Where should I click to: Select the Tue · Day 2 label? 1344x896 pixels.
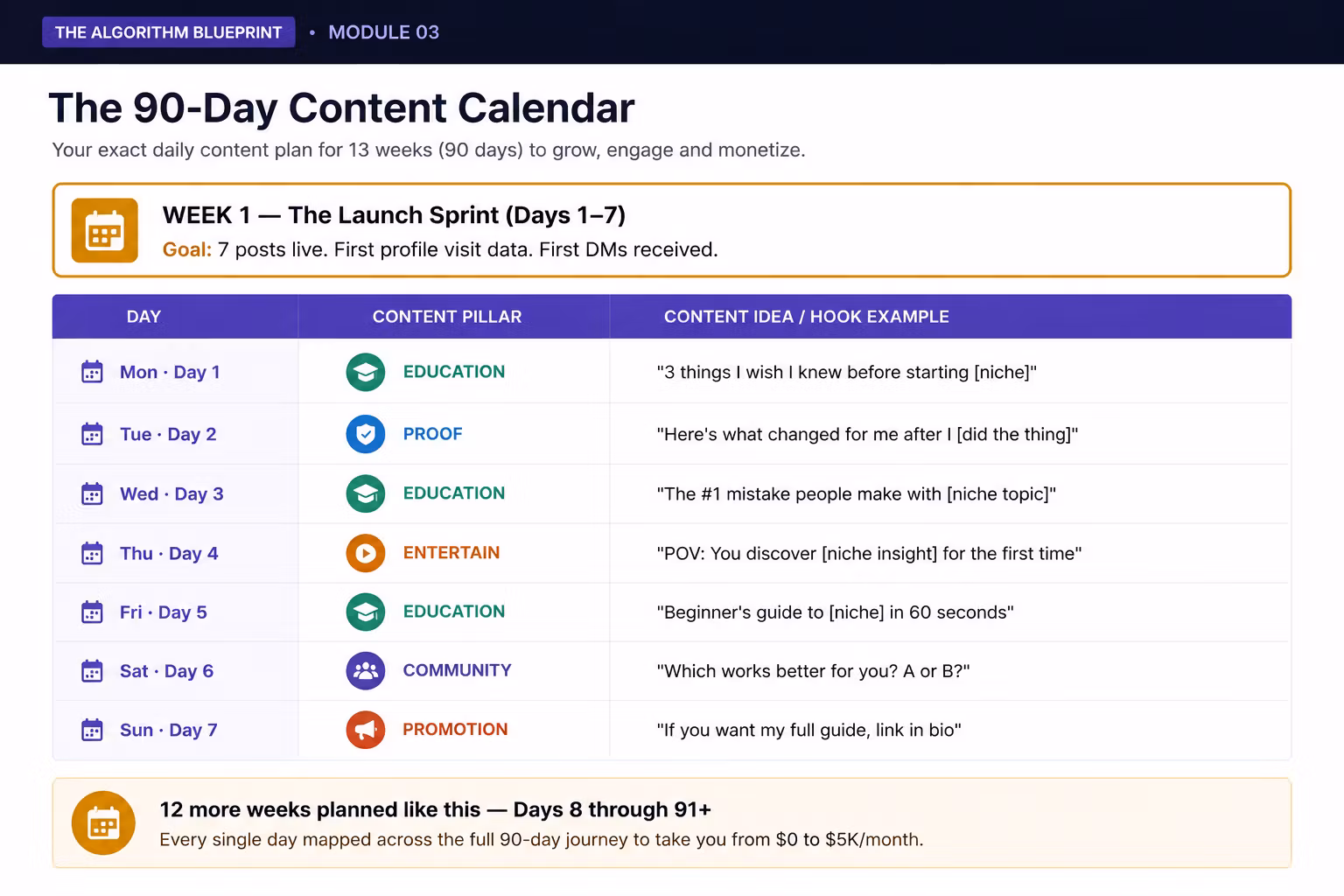pyautogui.click(x=168, y=434)
